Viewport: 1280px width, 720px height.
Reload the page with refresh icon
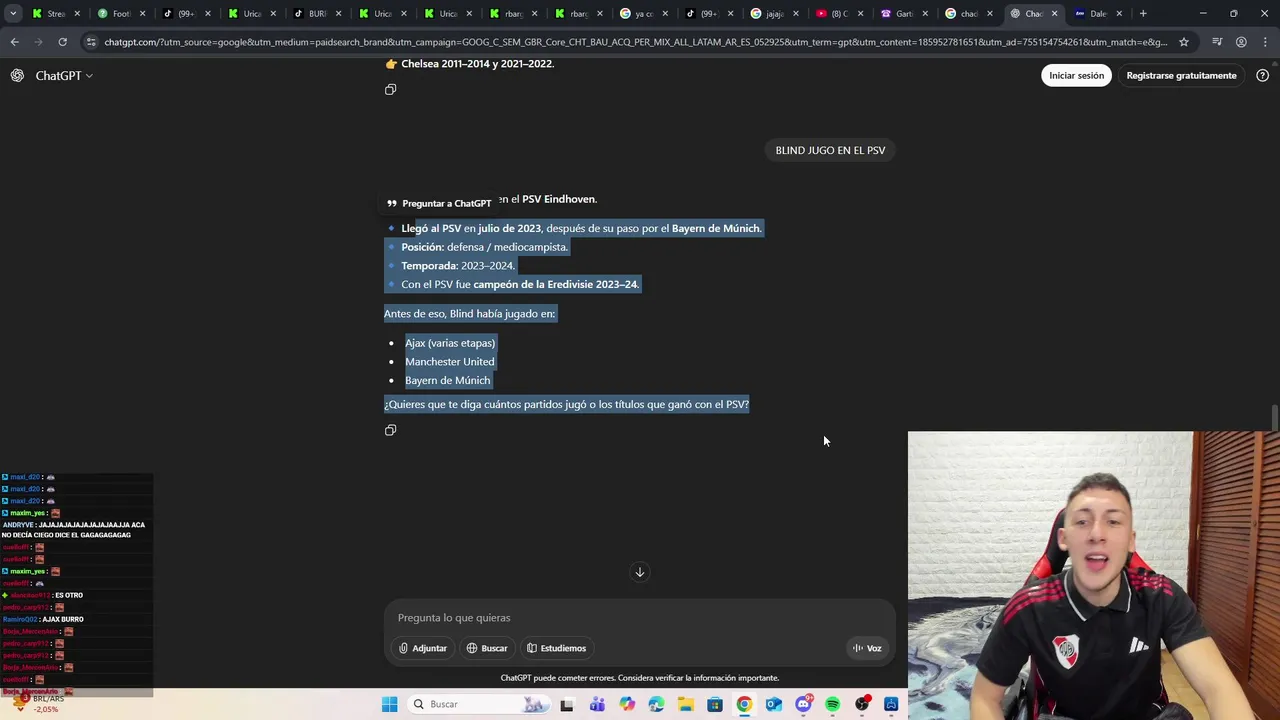(x=62, y=42)
